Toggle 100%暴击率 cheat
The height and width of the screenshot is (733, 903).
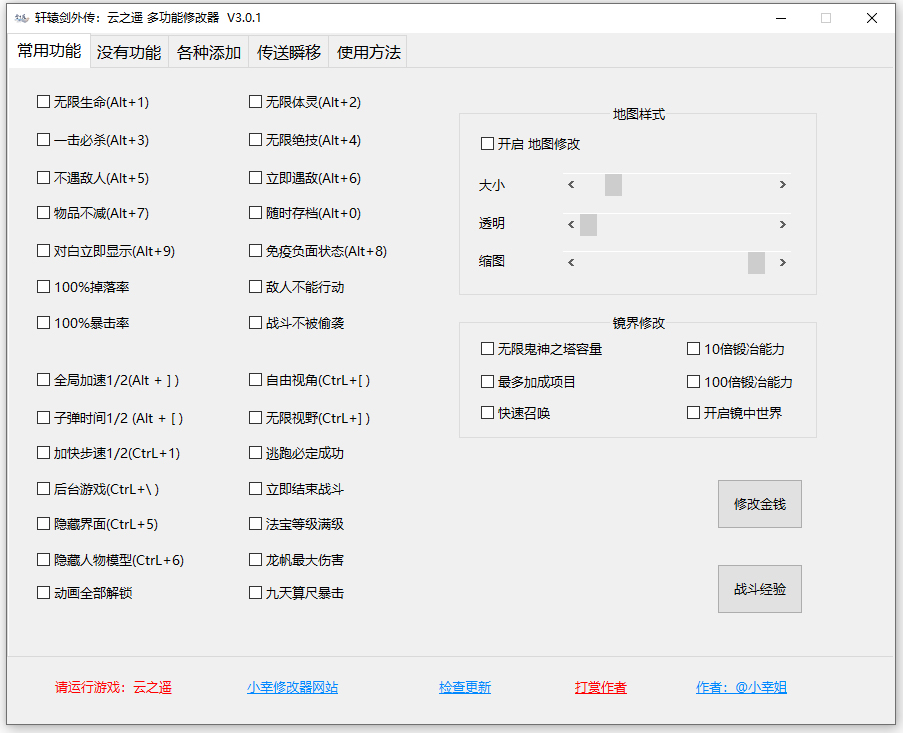tap(42, 322)
